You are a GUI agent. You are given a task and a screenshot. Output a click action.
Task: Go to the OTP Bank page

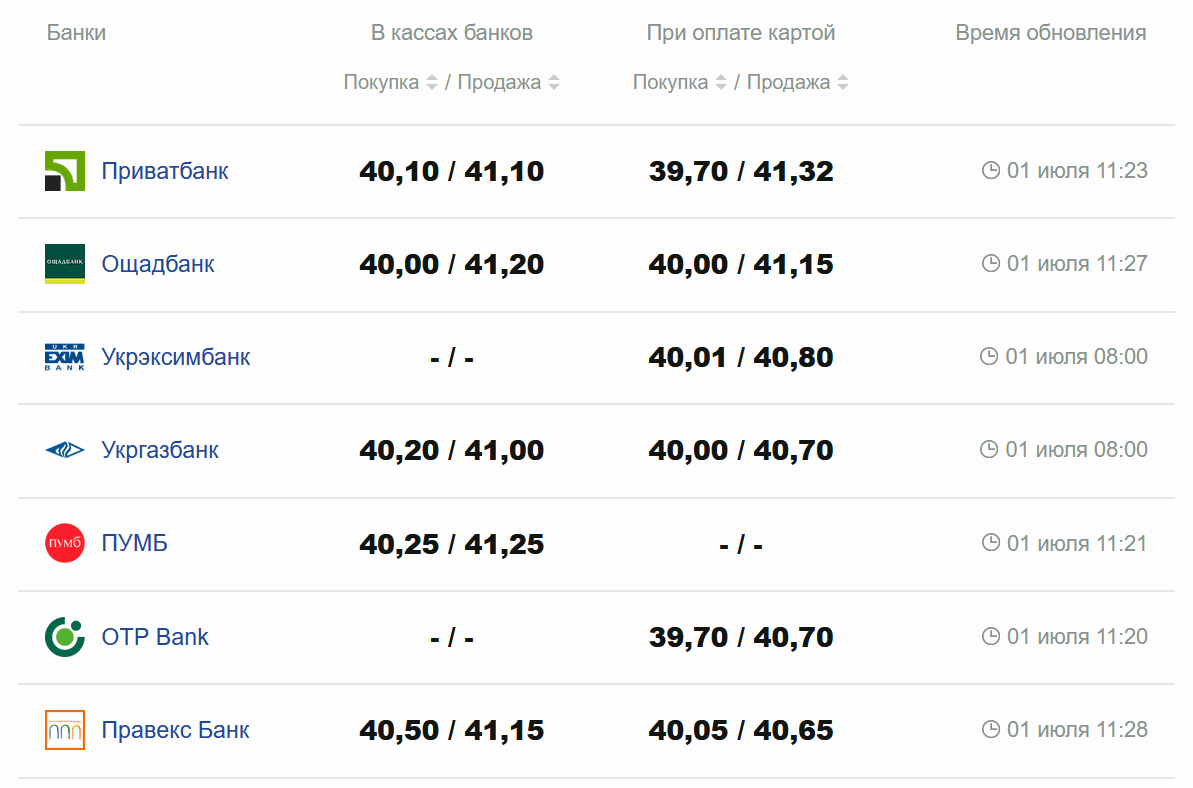click(155, 637)
